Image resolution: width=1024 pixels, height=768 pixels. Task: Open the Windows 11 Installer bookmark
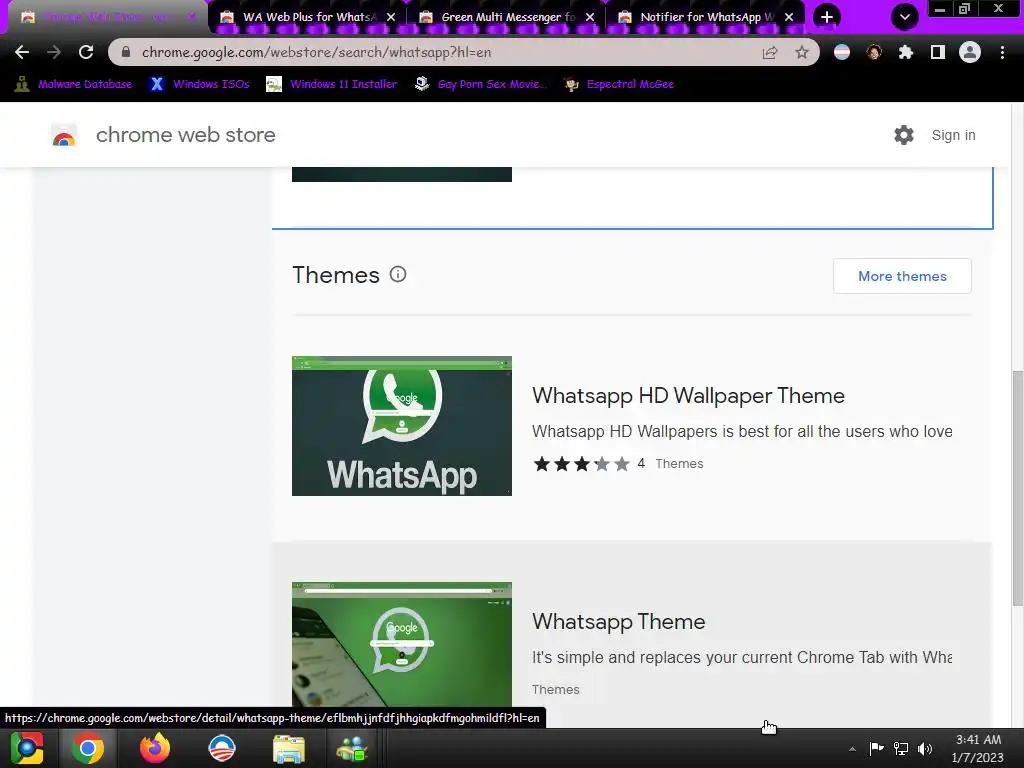point(332,84)
